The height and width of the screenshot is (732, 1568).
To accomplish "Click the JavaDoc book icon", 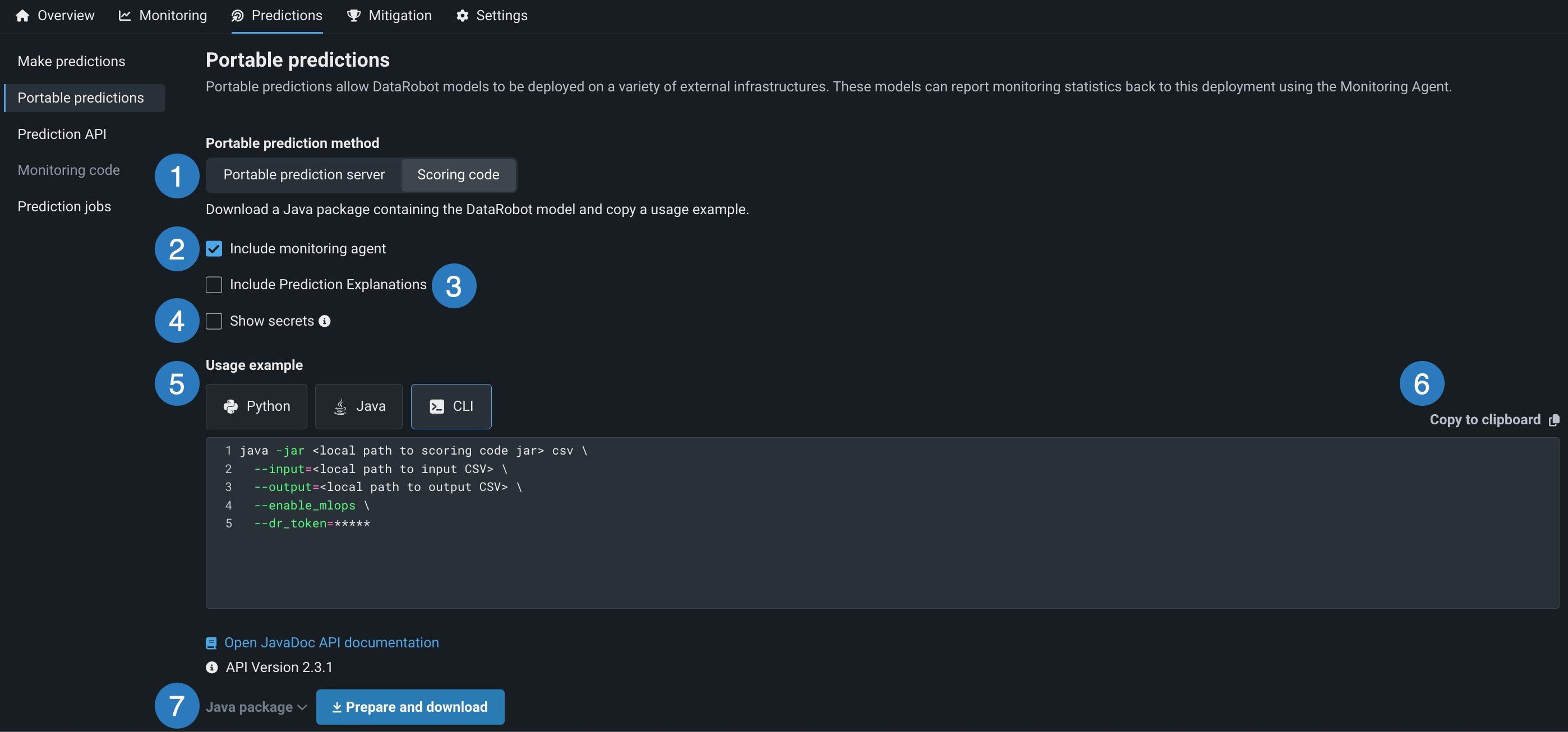I will pyautogui.click(x=211, y=643).
